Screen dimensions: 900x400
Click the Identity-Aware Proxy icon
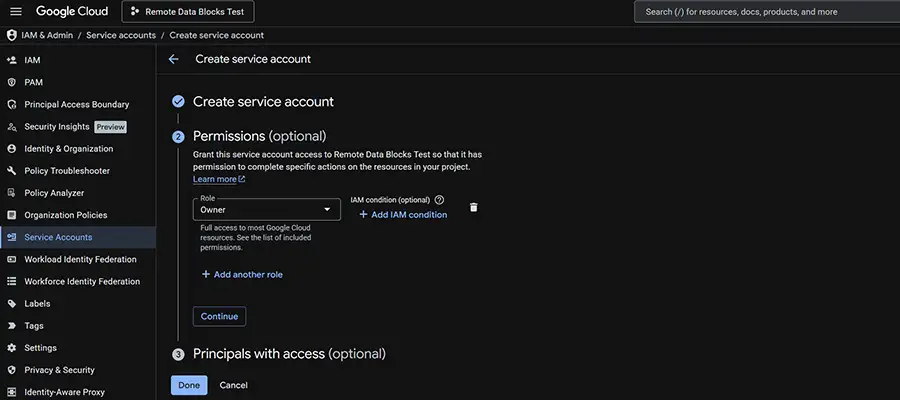pyautogui.click(x=11, y=393)
